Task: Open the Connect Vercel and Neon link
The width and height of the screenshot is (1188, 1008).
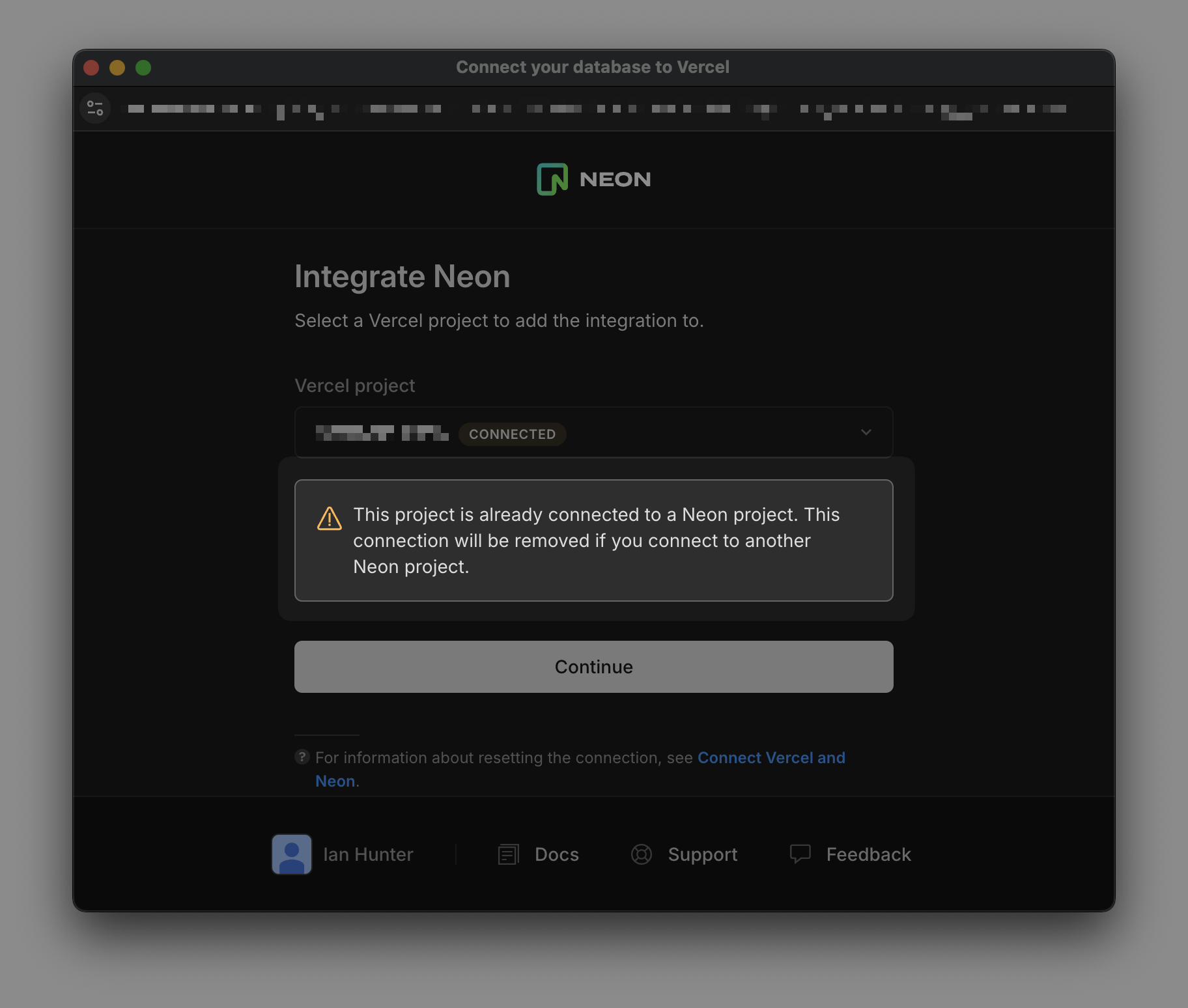Action: point(771,758)
